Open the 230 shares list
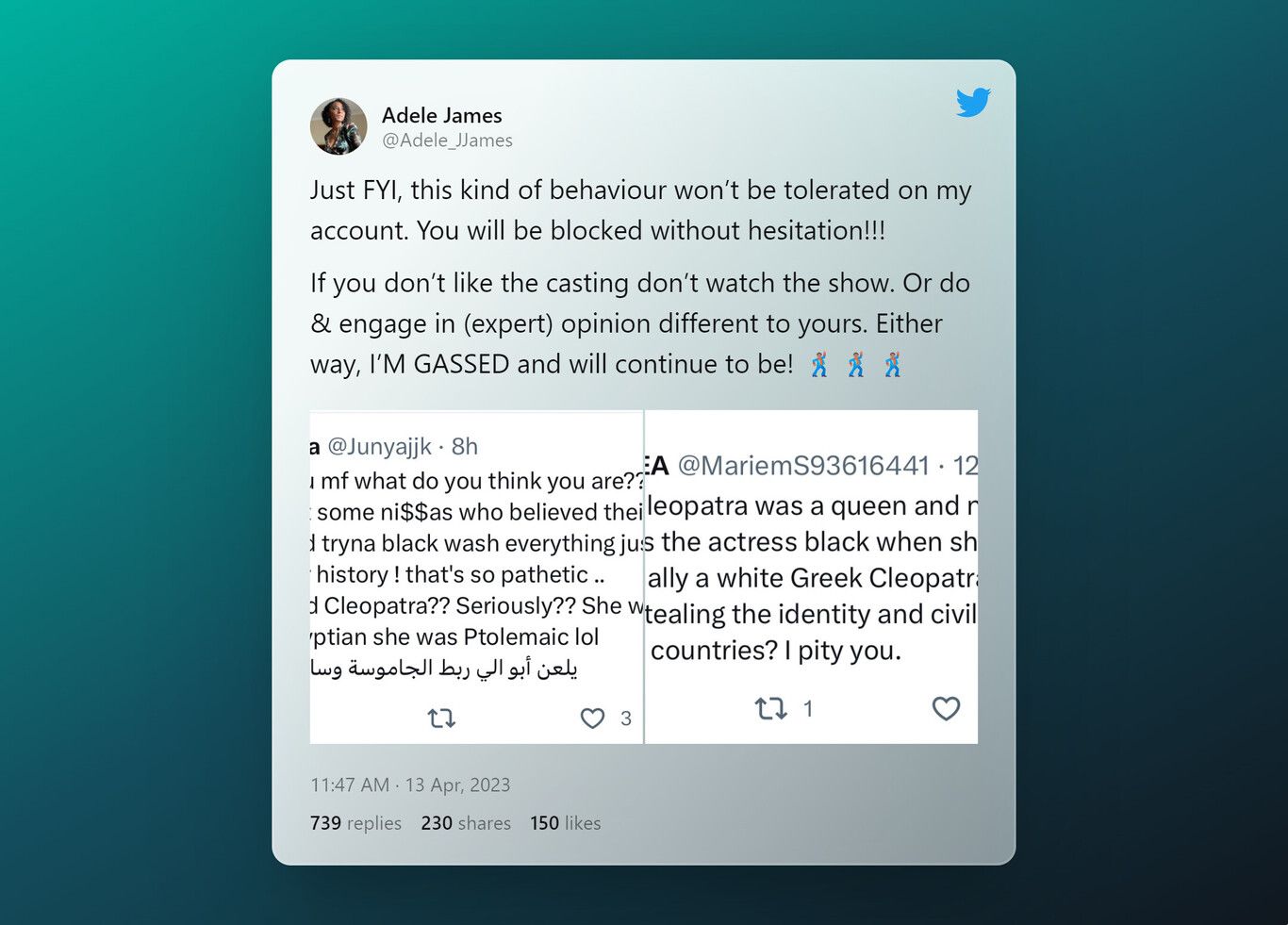1288x925 pixels. point(466,823)
